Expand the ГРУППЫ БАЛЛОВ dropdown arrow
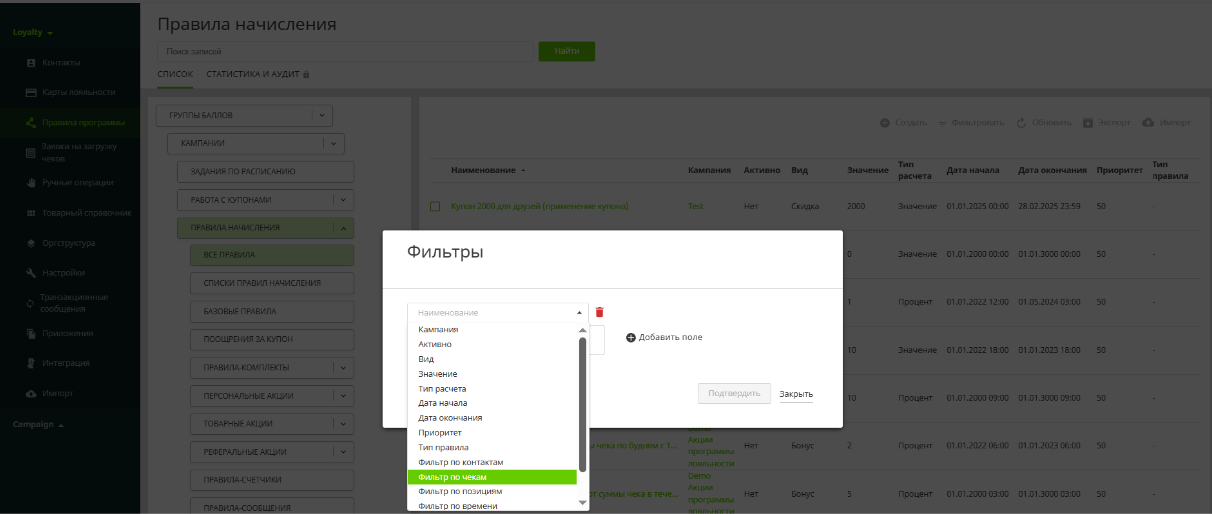 [x=322, y=115]
